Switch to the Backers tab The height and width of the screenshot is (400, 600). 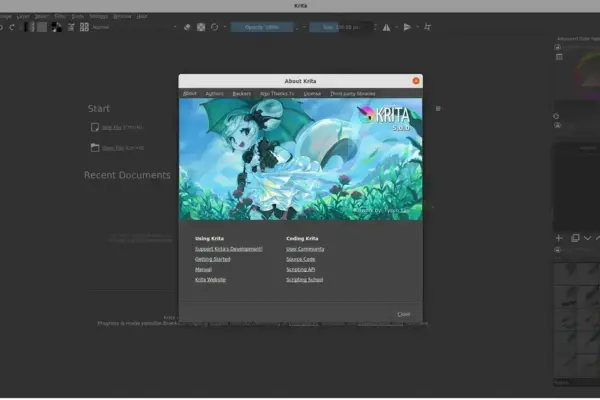pos(241,94)
